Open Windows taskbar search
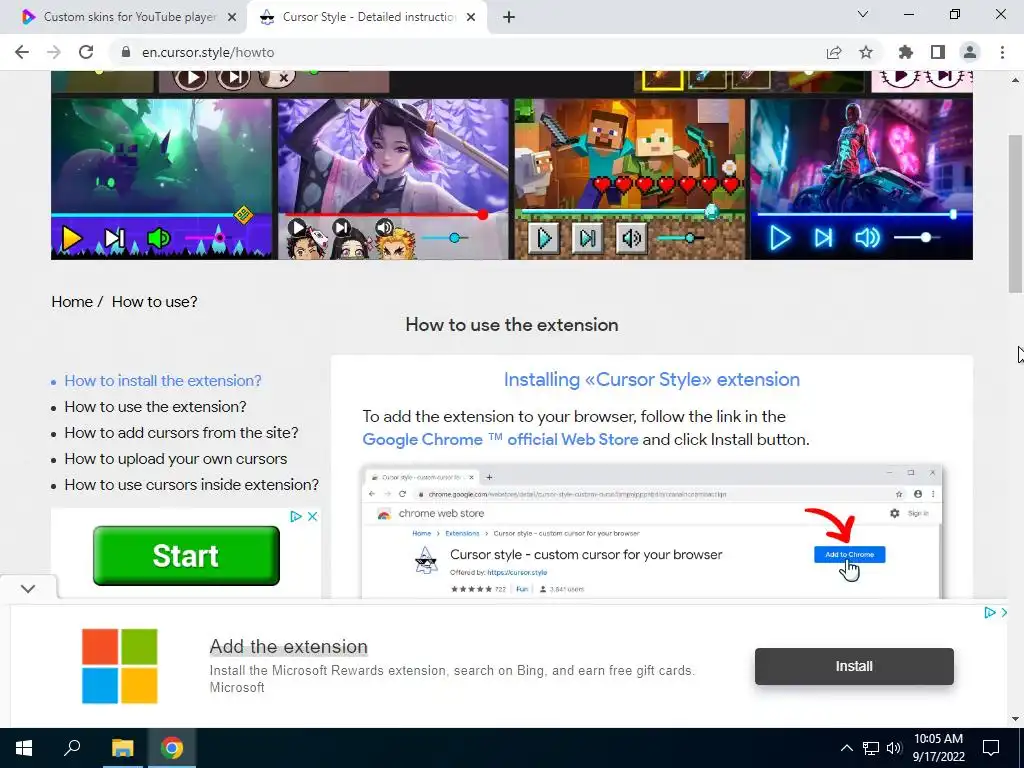The height and width of the screenshot is (768, 1024). pyautogui.click(x=72, y=748)
